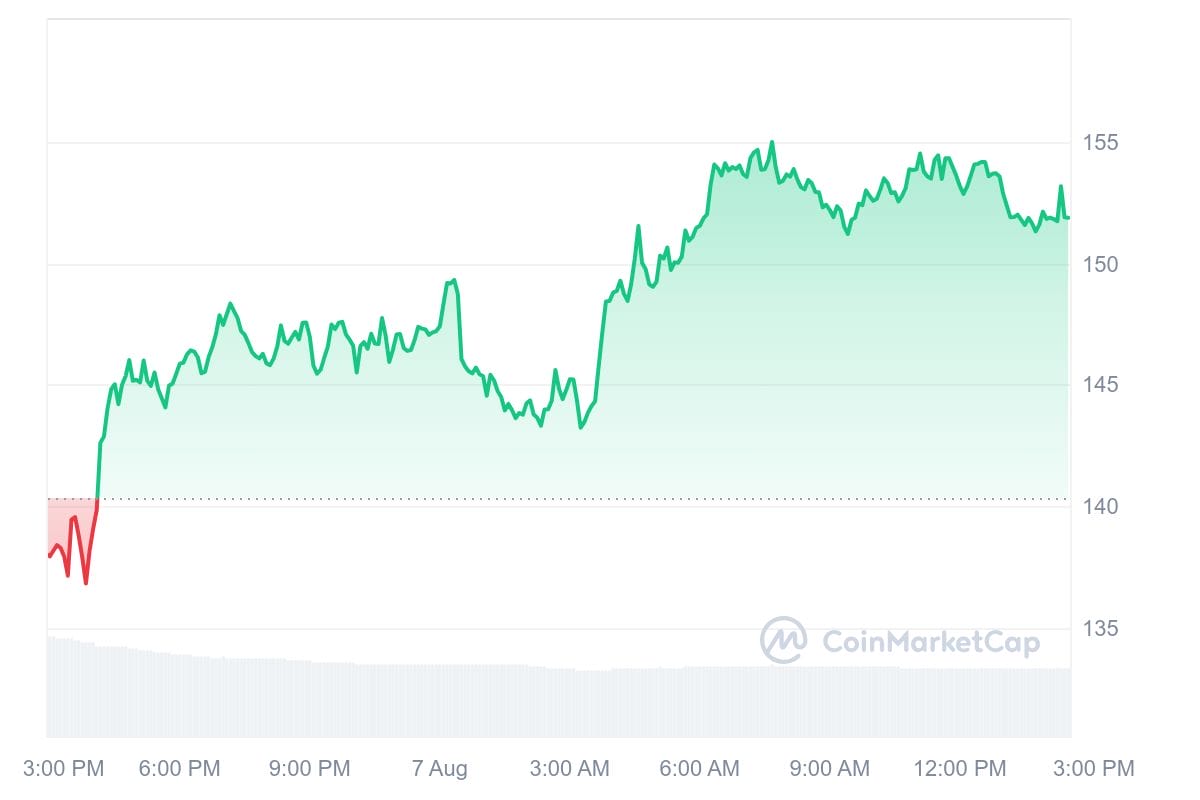Viewport: 1200px width, 800px height.
Task: Select the 6:00 PM time label
Action: click(x=179, y=769)
